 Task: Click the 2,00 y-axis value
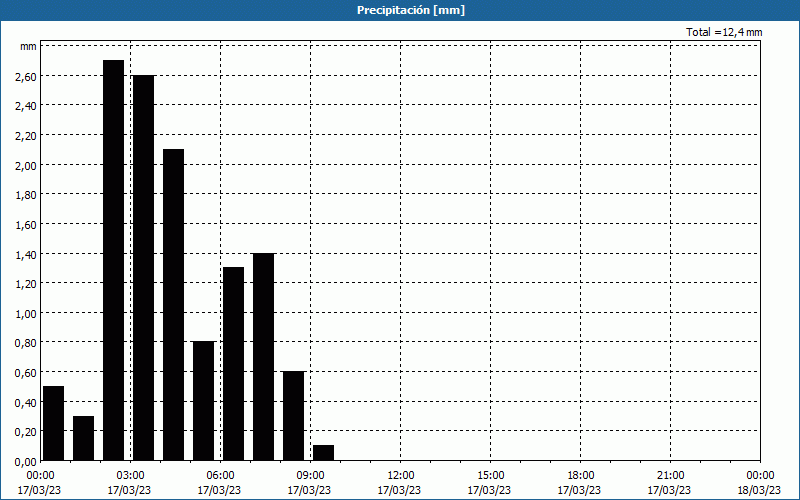26,165
